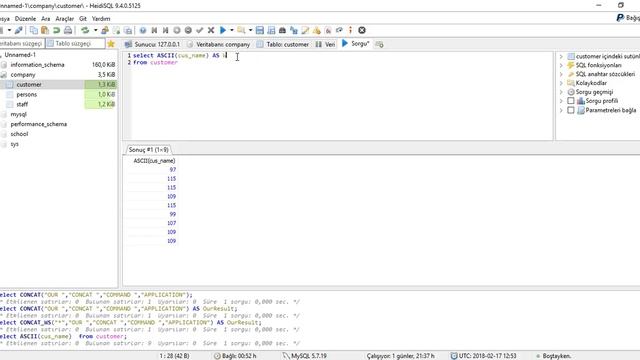Select the sys database in tree
The width and height of the screenshot is (640, 360).
[14, 144]
